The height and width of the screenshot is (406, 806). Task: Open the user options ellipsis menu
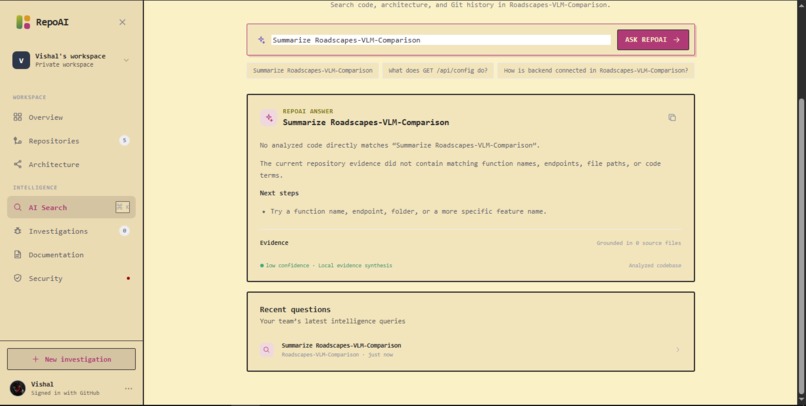129,389
